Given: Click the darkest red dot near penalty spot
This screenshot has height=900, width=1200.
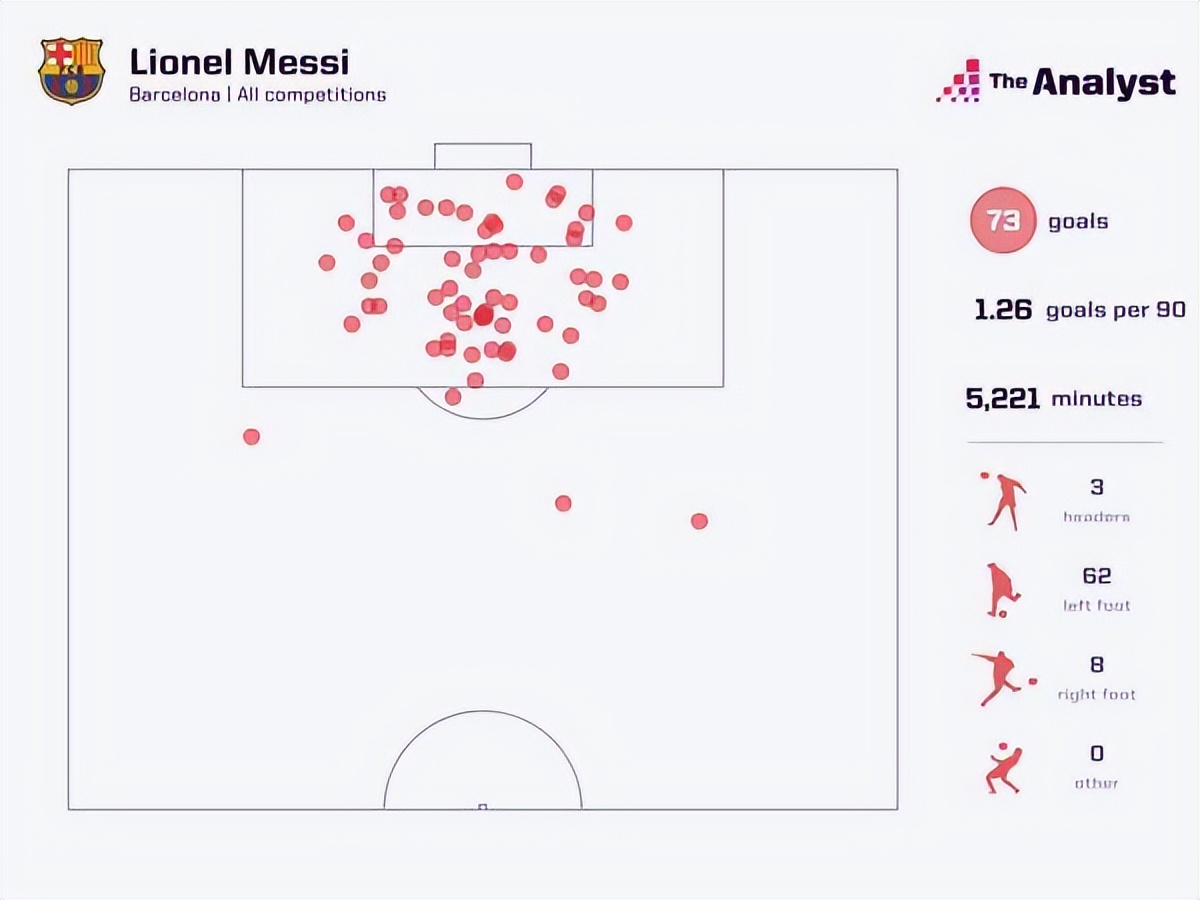Looking at the screenshot, I should [x=484, y=316].
